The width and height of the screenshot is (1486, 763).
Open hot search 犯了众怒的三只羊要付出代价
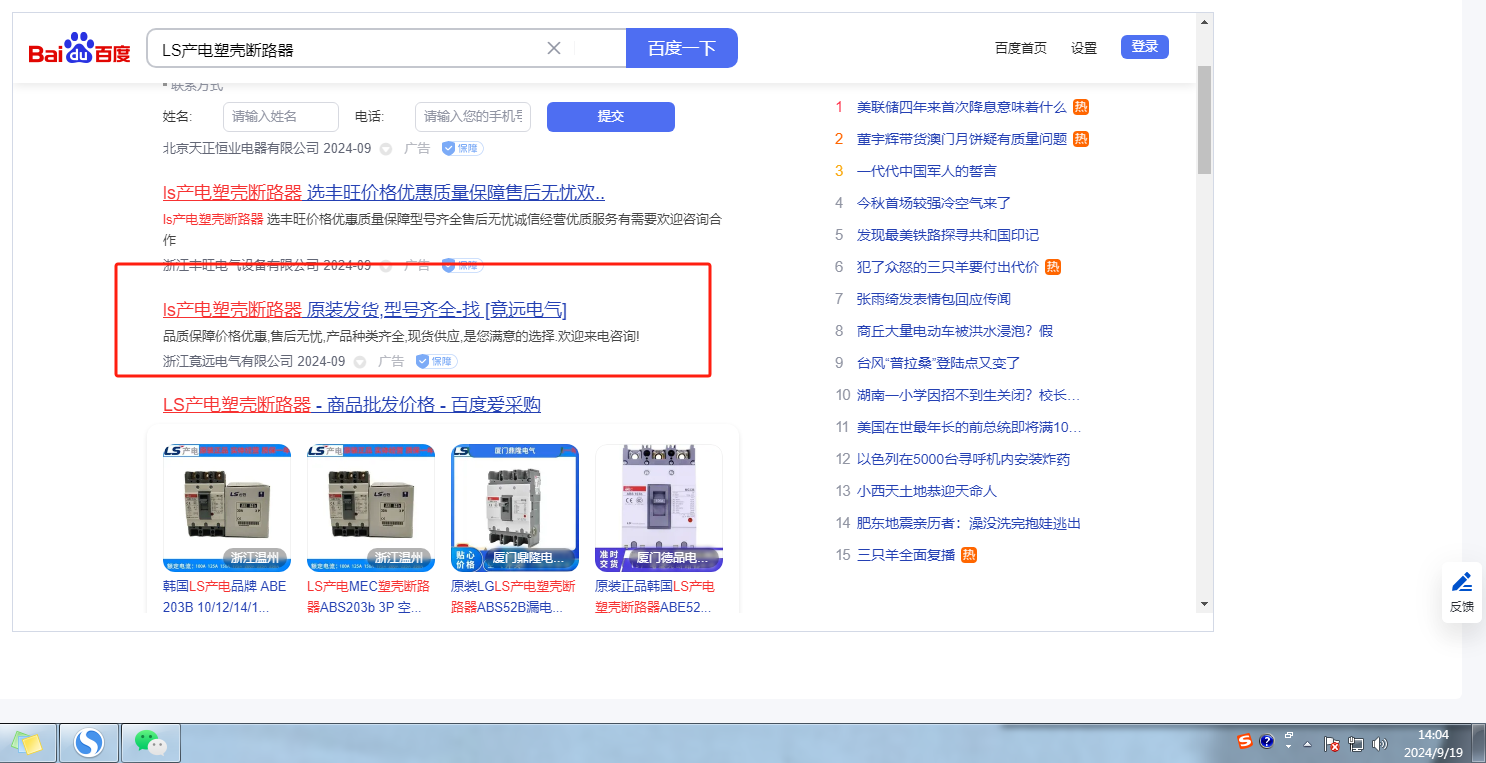point(948,267)
